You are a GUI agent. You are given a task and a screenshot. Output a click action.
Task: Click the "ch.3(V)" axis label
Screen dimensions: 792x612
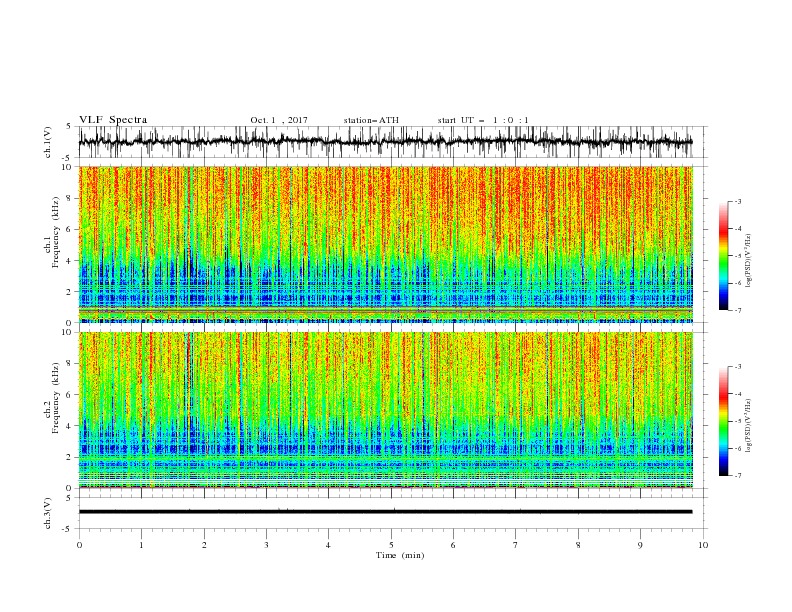tap(48, 513)
